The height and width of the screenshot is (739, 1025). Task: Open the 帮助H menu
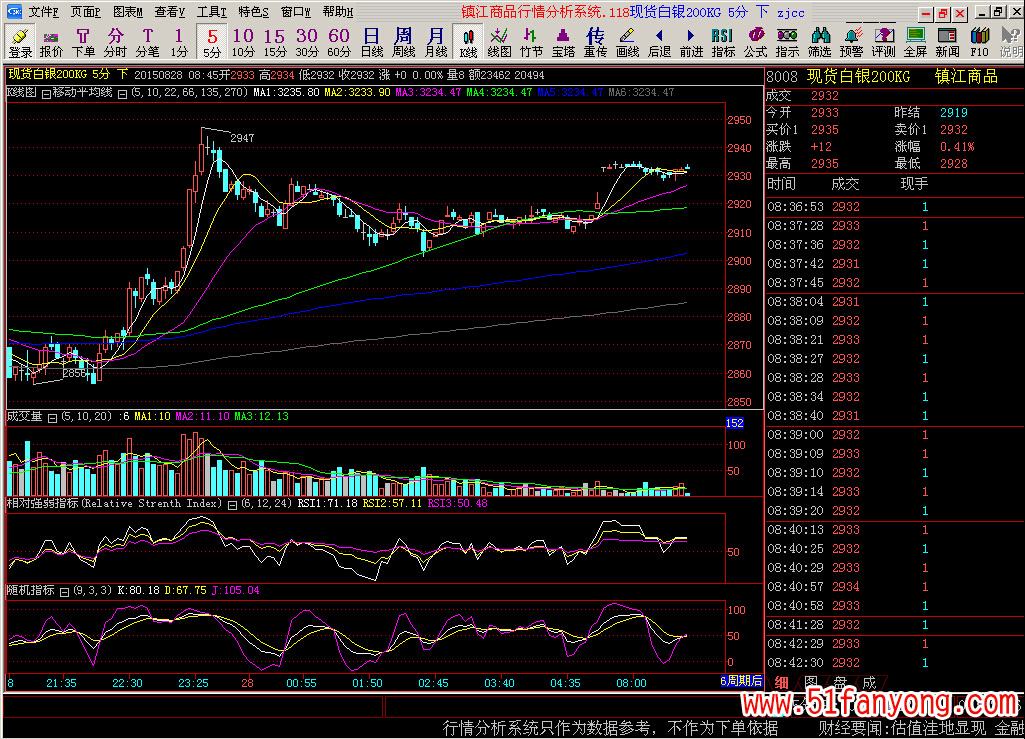coord(338,12)
